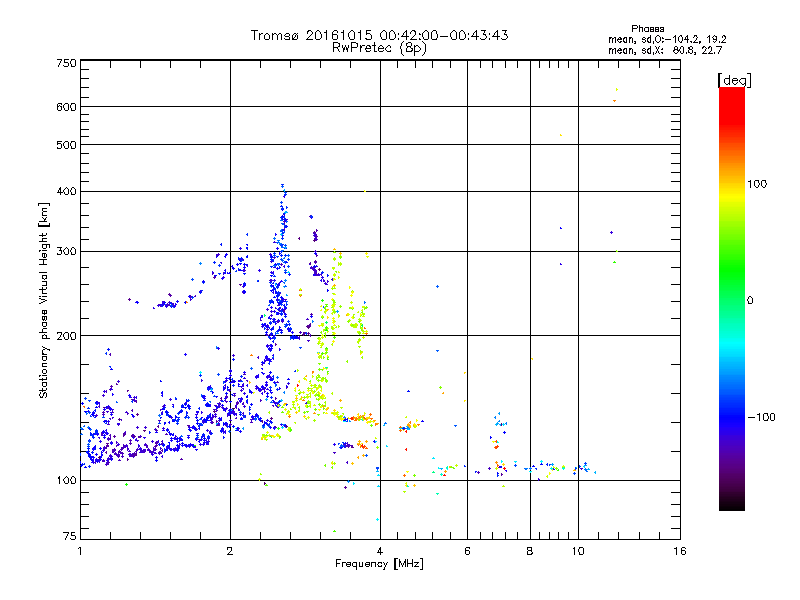Click the 'mean, sd,X: 80.8, 22.7' statistic line
Screen dimensions: 800x600
coord(665,50)
